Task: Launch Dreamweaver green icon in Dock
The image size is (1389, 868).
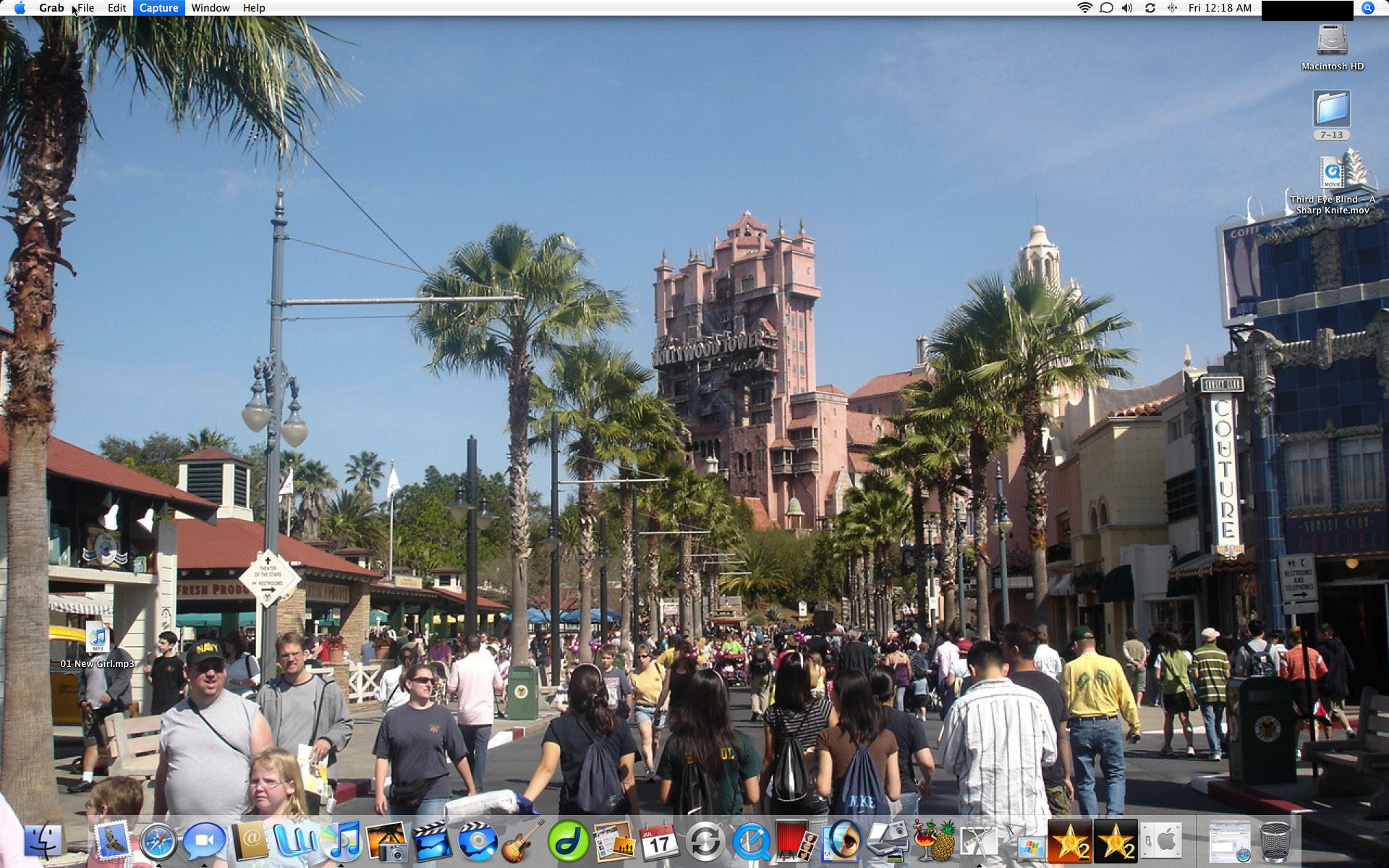Action: 569,842
